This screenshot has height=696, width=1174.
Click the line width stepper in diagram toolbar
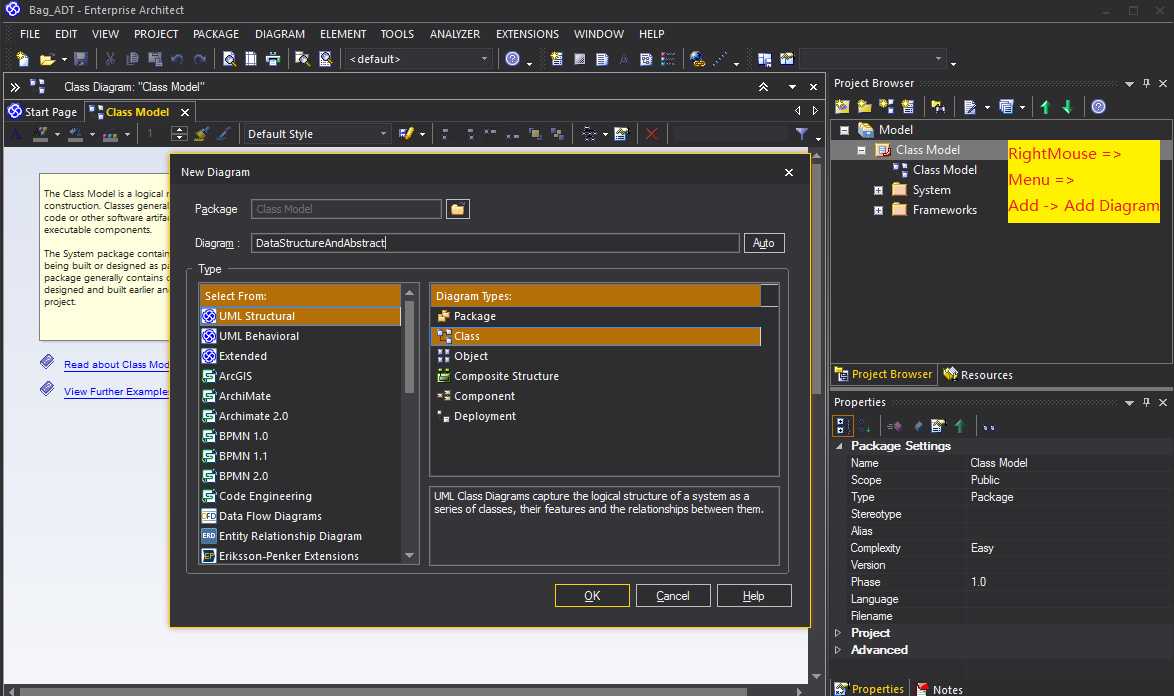178,134
